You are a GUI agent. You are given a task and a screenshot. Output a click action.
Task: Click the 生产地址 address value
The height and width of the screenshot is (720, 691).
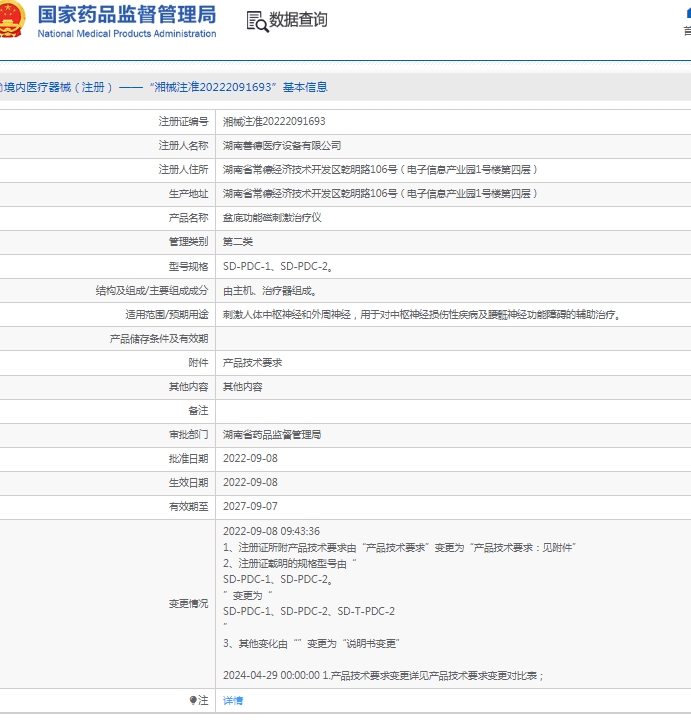pyautogui.click(x=380, y=194)
